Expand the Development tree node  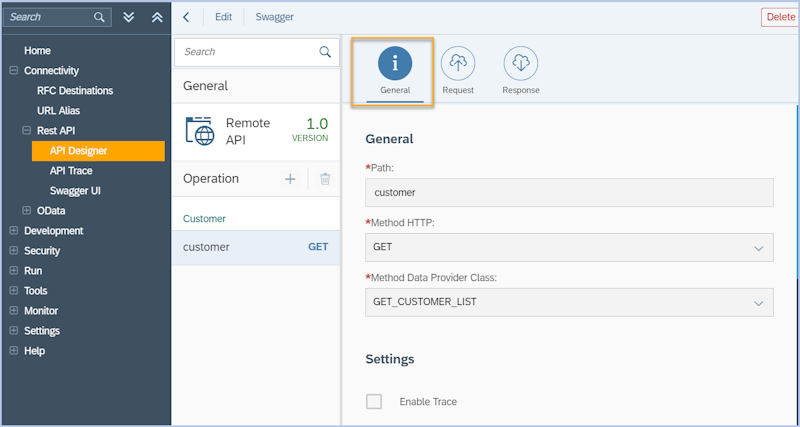(x=14, y=231)
